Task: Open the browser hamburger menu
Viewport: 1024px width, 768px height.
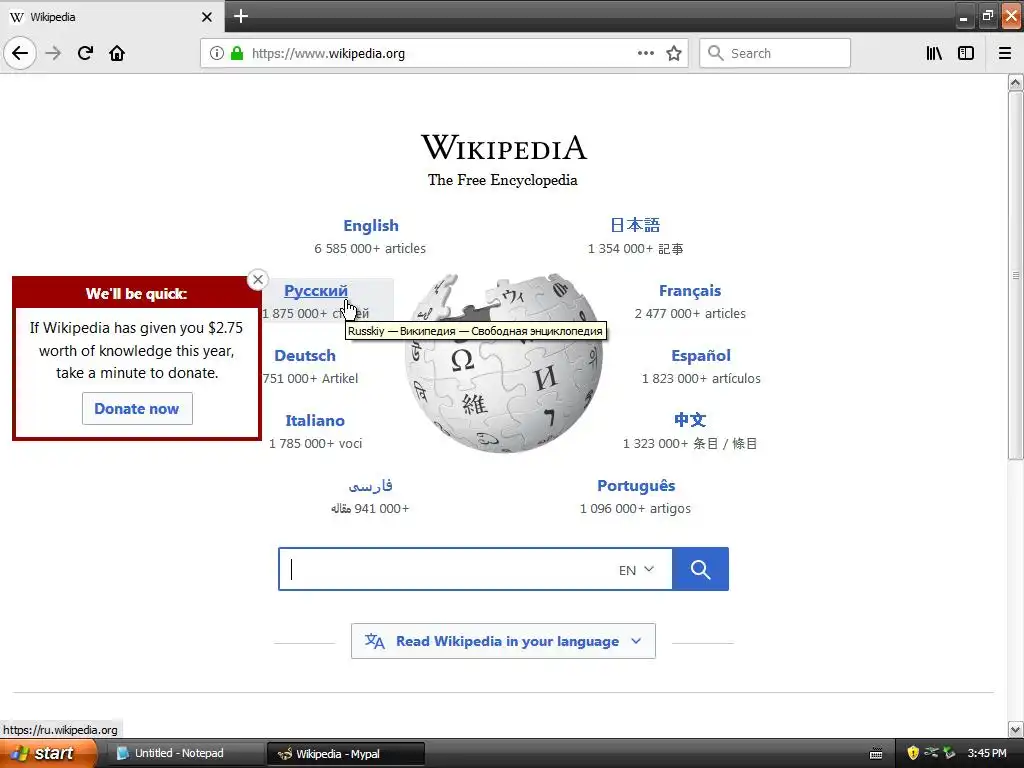Action: coord(1004,53)
